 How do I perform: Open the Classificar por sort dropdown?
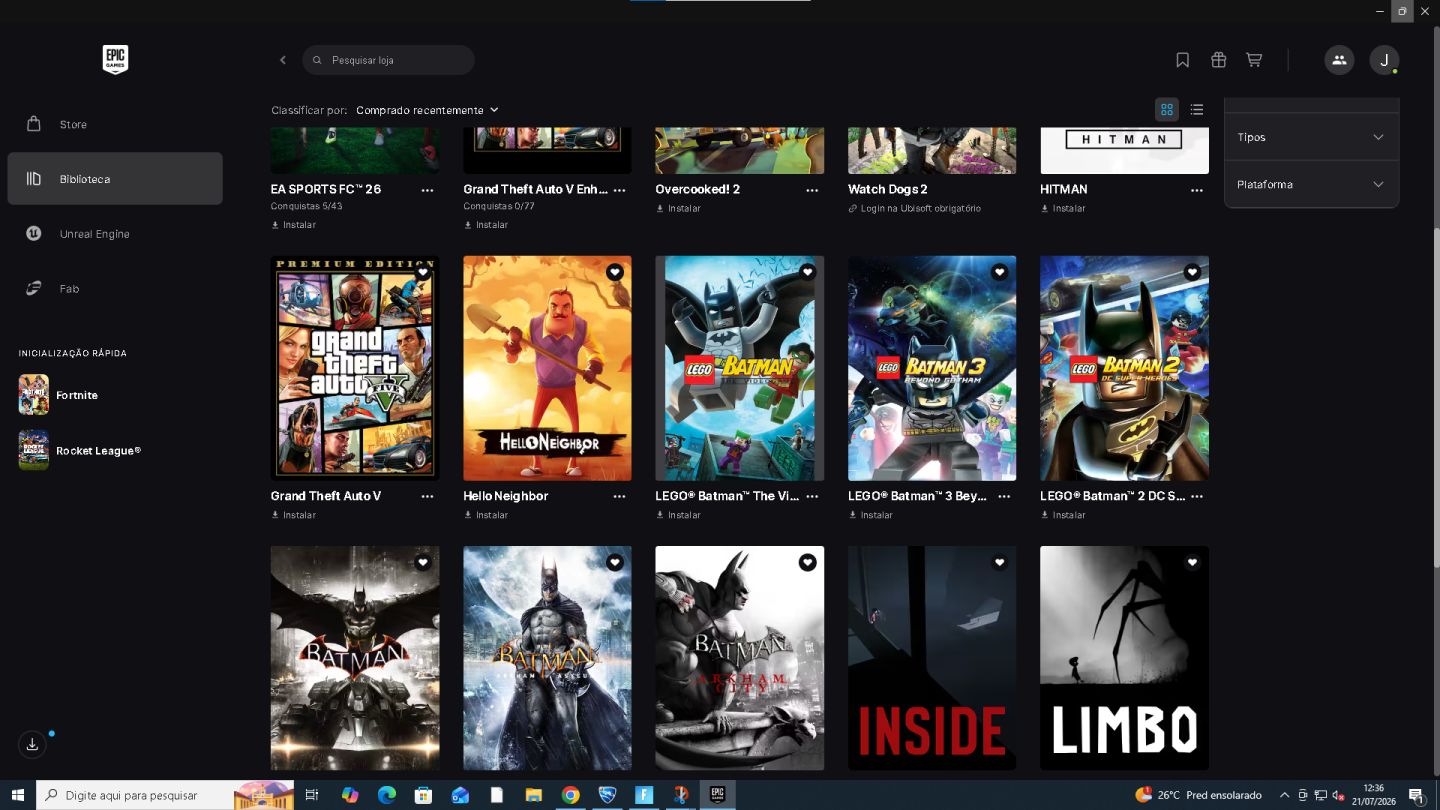(x=427, y=110)
